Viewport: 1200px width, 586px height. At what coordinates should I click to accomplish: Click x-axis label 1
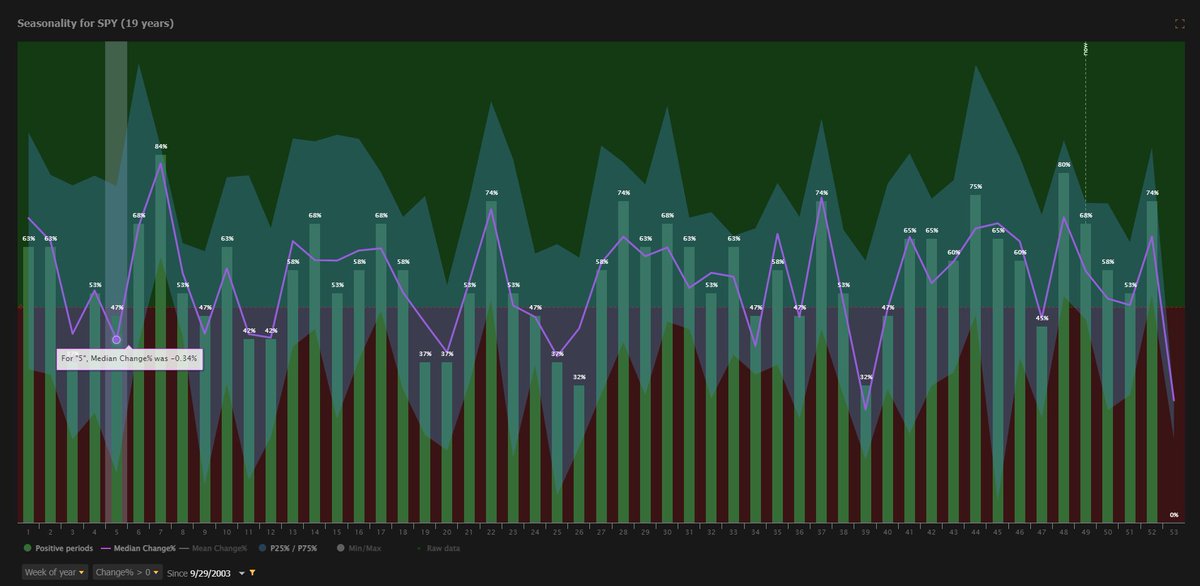28,532
